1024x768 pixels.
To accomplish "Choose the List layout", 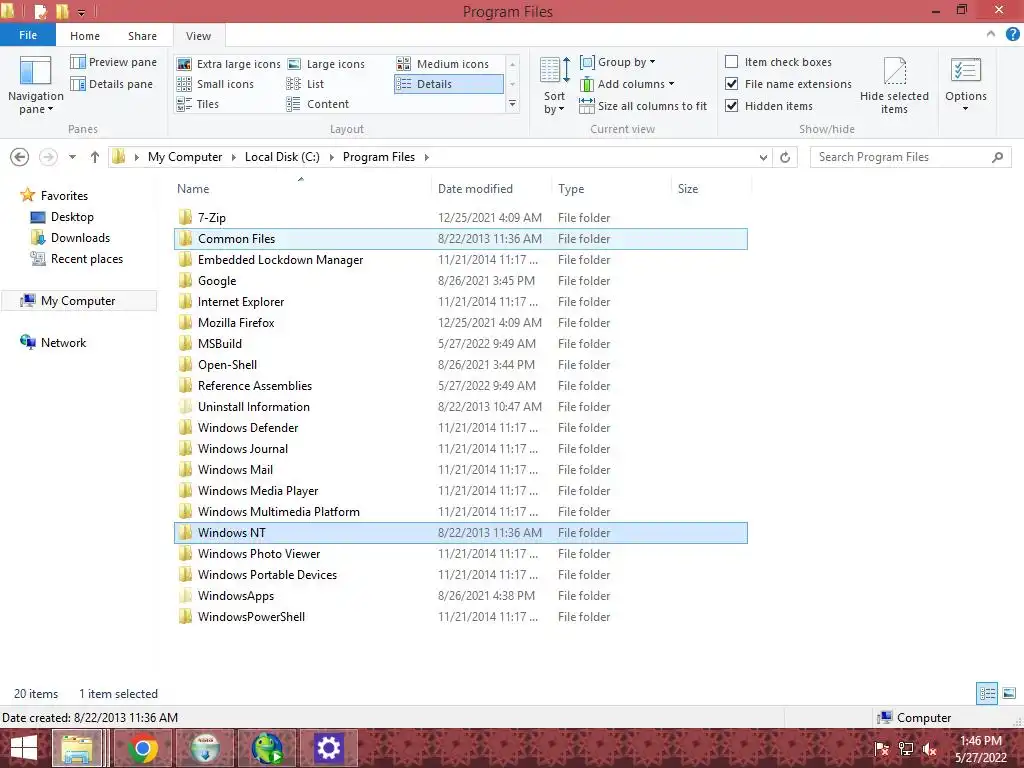I will [x=306, y=84].
